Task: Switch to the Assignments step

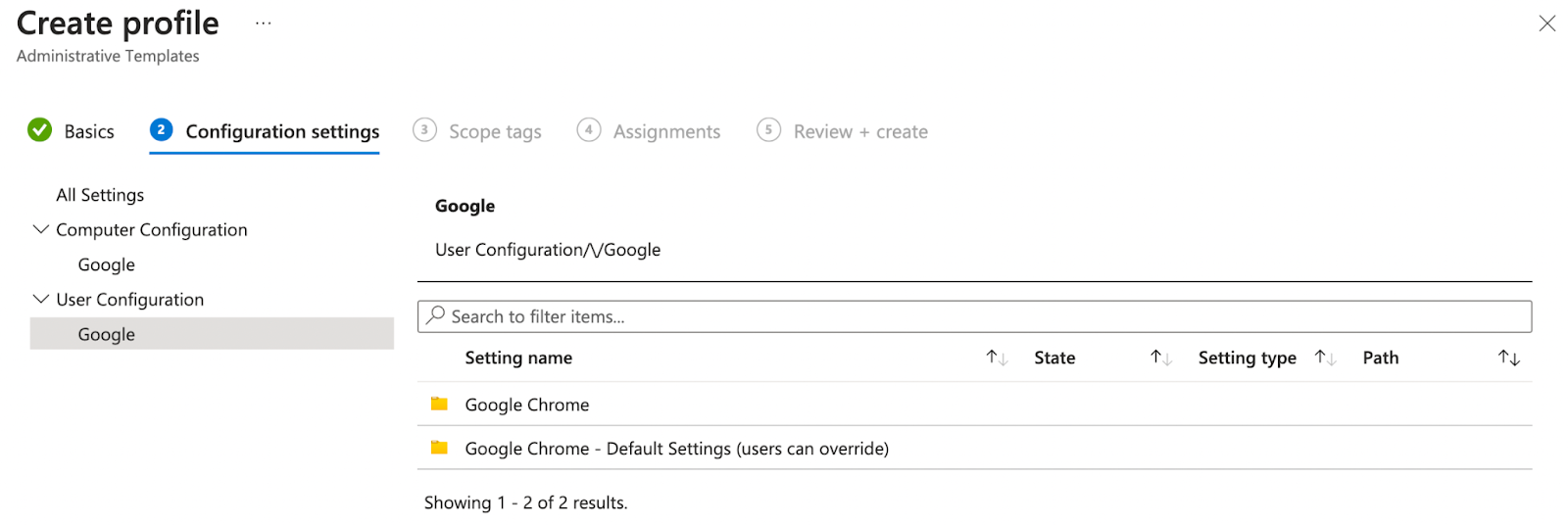Action: pyautogui.click(x=666, y=131)
